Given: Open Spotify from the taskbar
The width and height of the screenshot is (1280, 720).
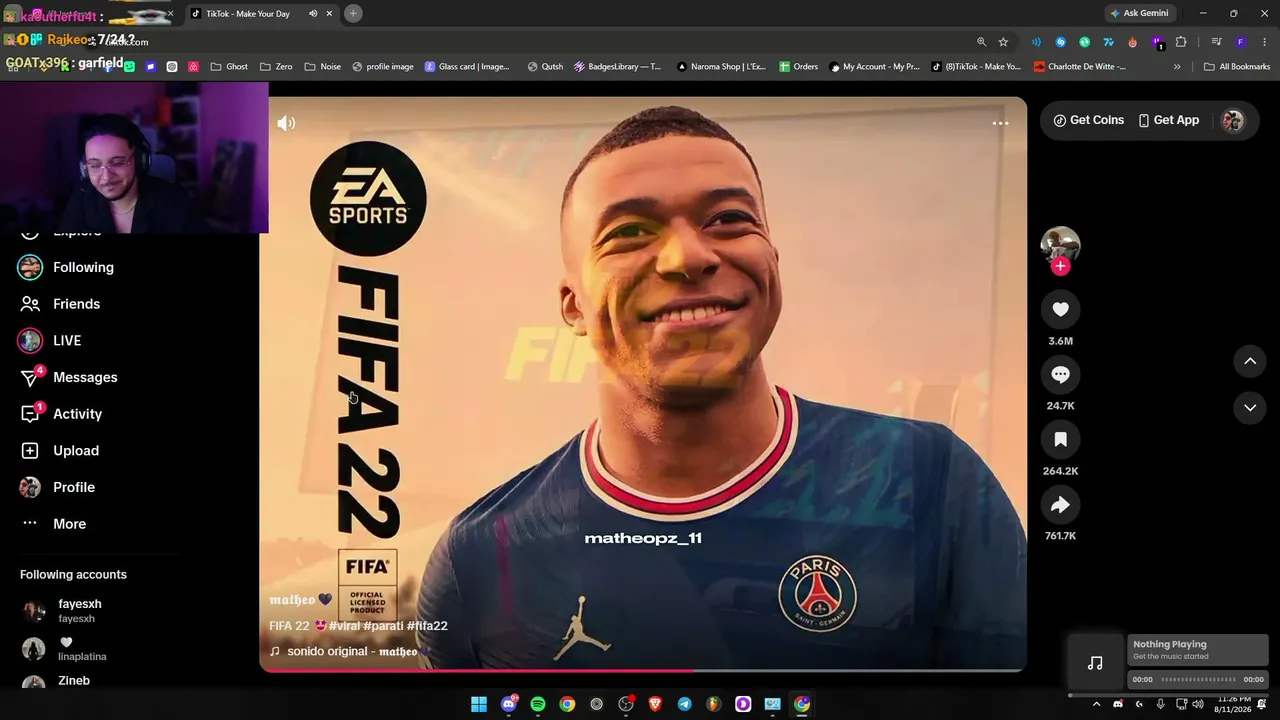Looking at the screenshot, I should coord(538,704).
